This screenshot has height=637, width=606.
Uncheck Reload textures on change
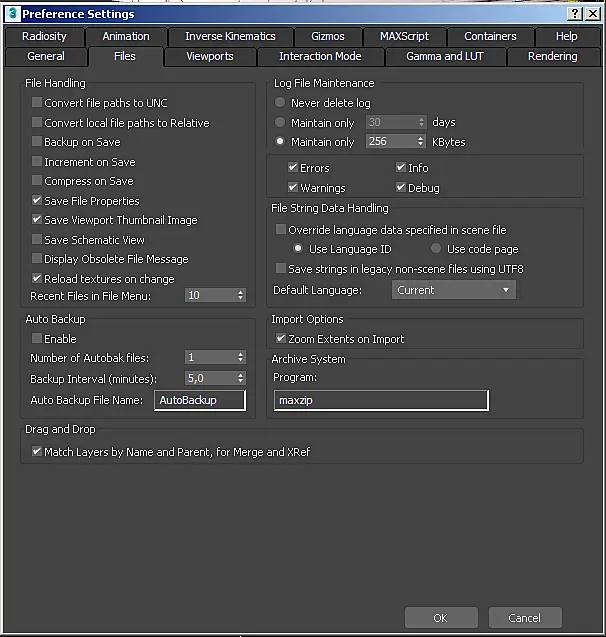click(37, 278)
